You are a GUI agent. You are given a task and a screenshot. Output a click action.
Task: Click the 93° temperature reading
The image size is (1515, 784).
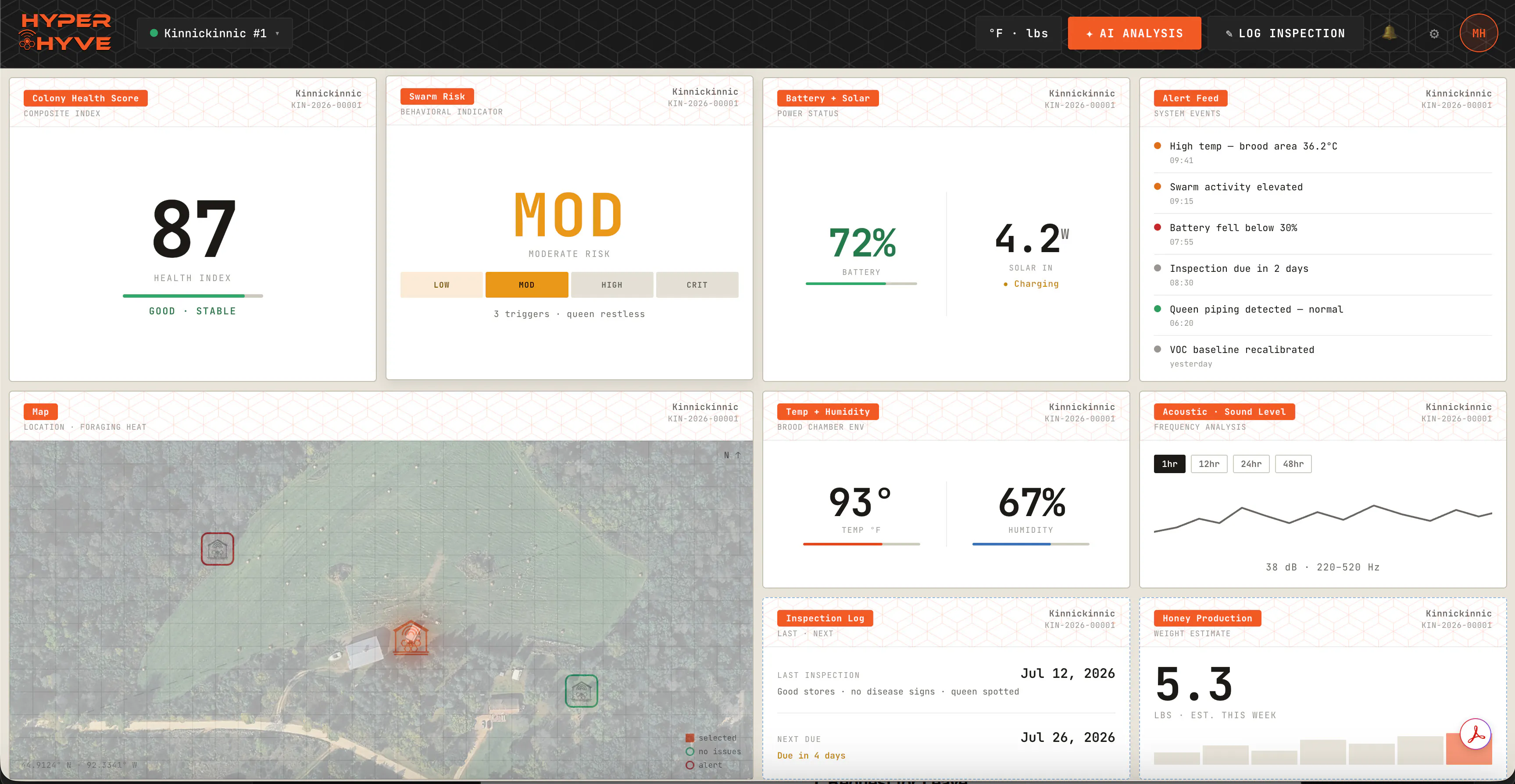coord(860,503)
